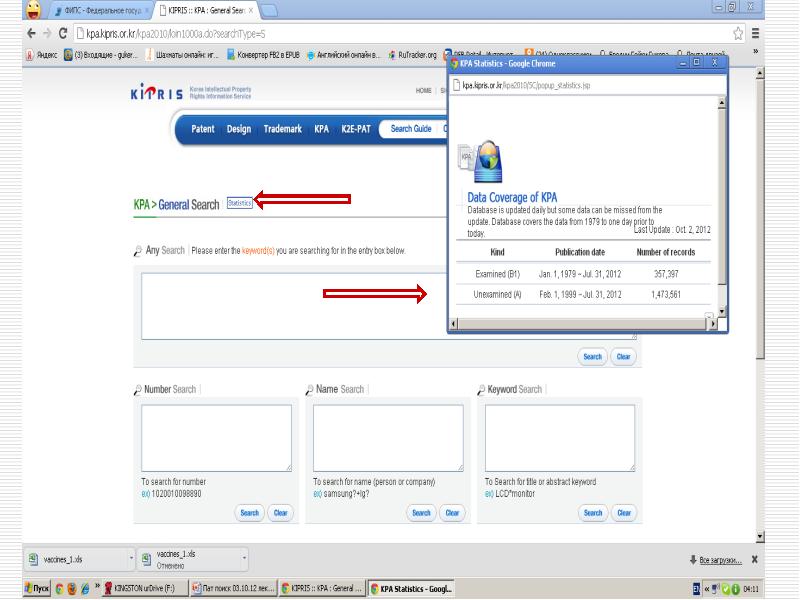Viewport: 800px width, 600px height.
Task: Reload the page with refresh icon
Action: coord(65,33)
